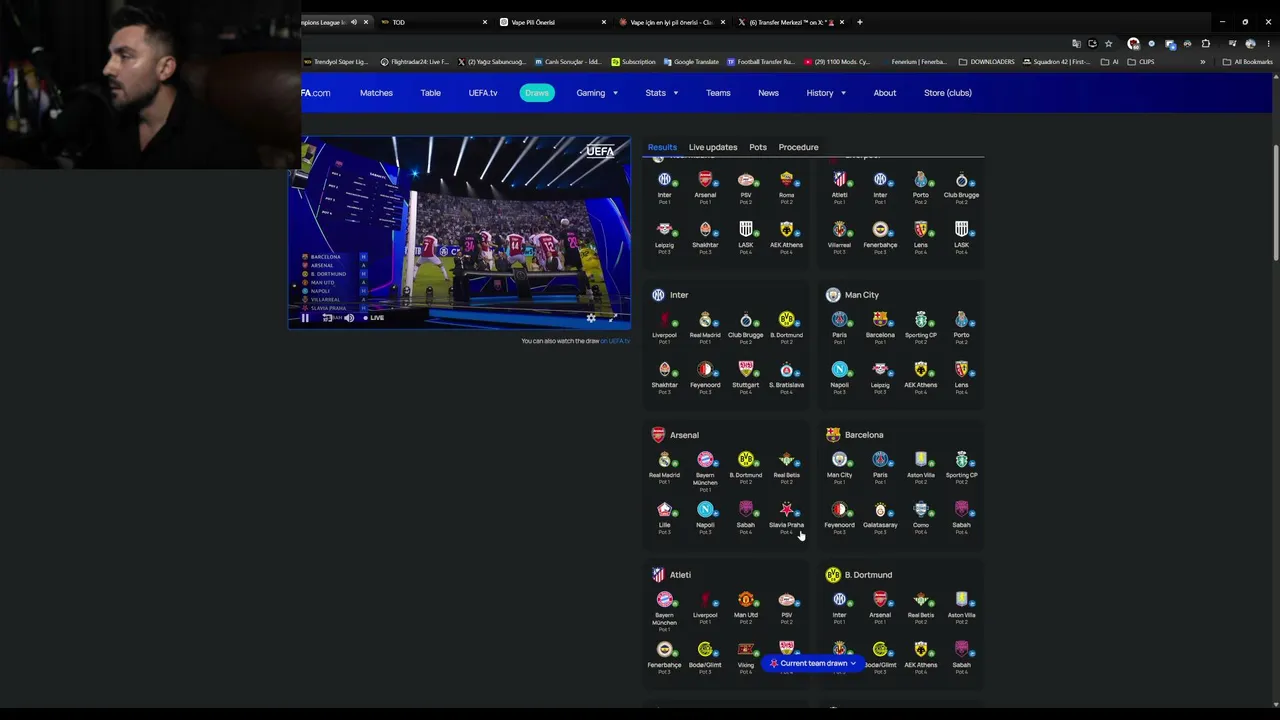This screenshot has width=1280, height=720.
Task: Click the Arsenal group header crest
Action: point(658,435)
